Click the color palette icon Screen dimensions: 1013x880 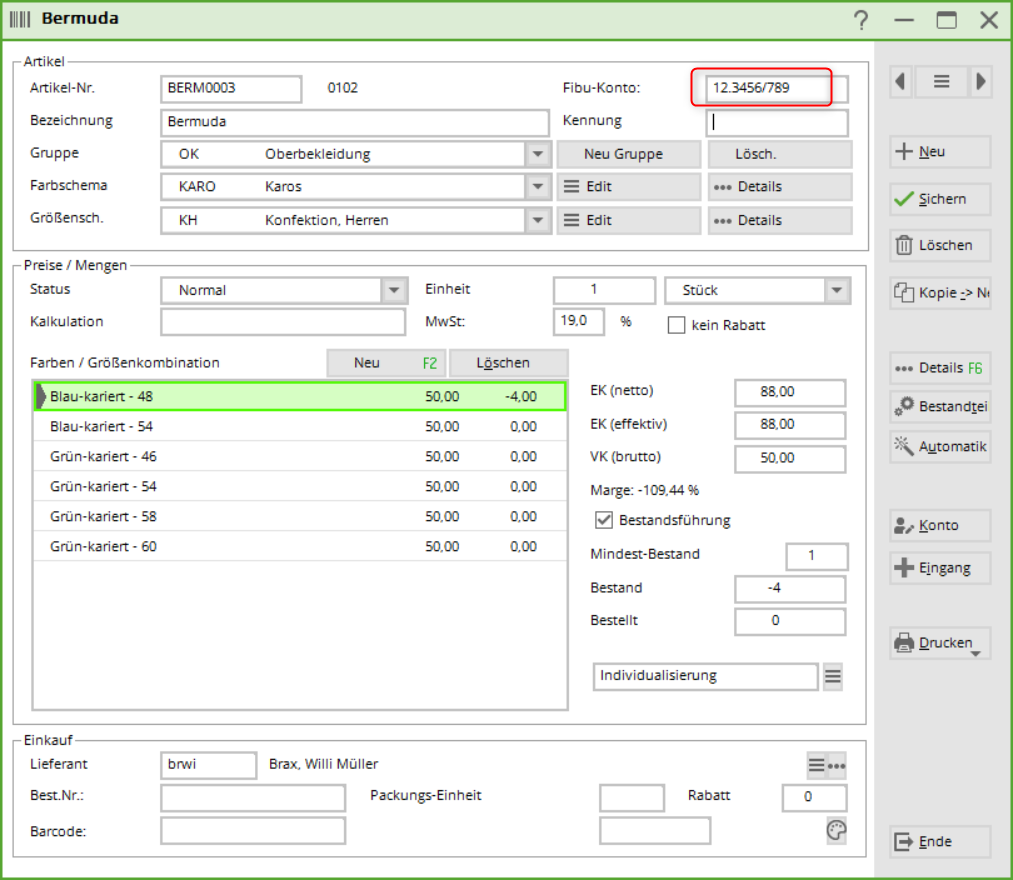pyautogui.click(x=836, y=830)
